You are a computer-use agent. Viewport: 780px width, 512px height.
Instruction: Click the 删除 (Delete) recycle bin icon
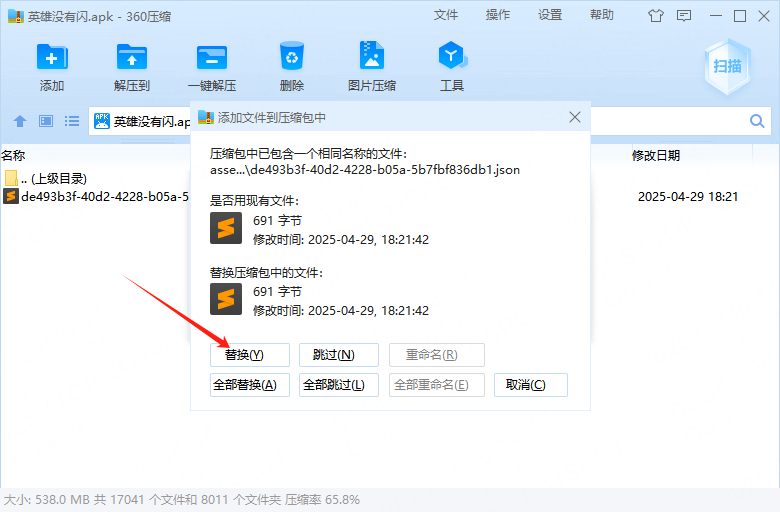(x=292, y=56)
